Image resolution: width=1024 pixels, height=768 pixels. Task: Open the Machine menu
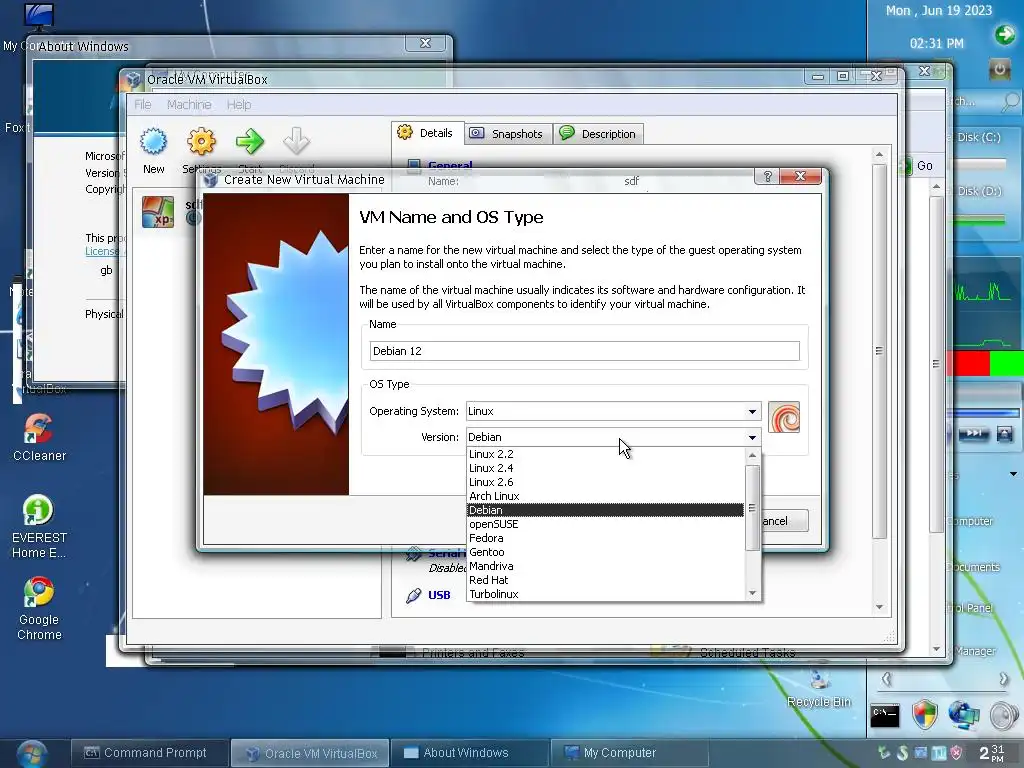tap(189, 104)
